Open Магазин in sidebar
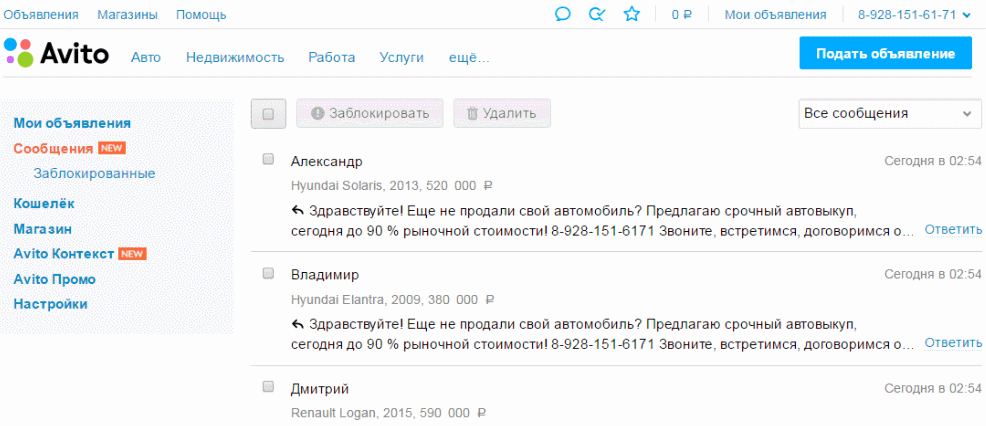The width and height of the screenshot is (986, 426). (43, 229)
